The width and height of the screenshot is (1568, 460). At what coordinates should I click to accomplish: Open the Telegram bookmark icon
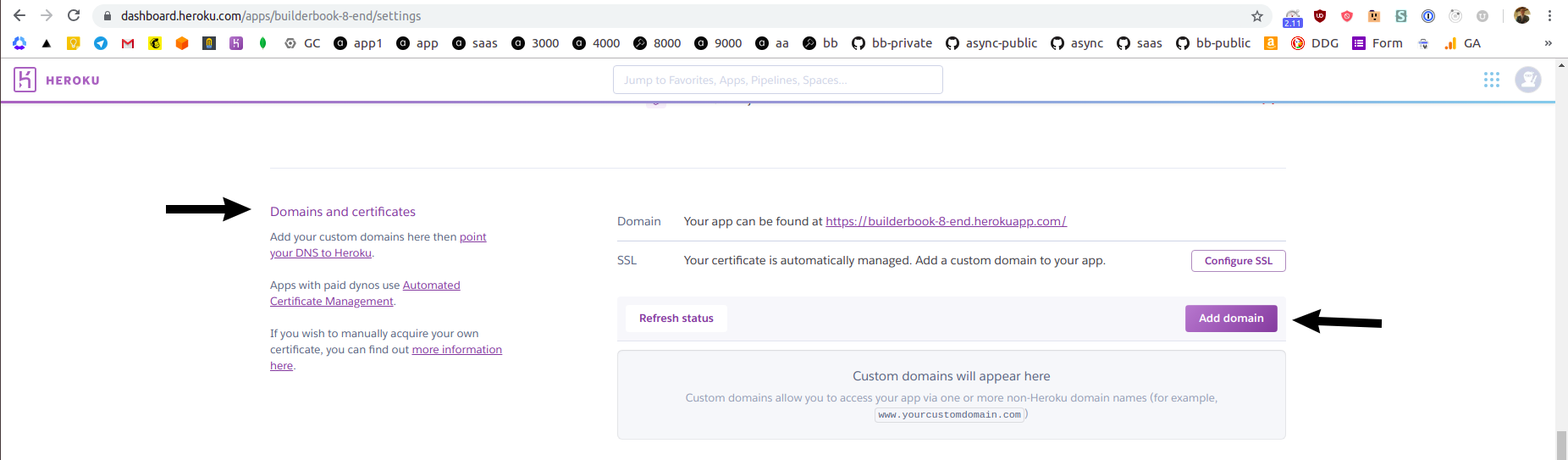[x=101, y=43]
